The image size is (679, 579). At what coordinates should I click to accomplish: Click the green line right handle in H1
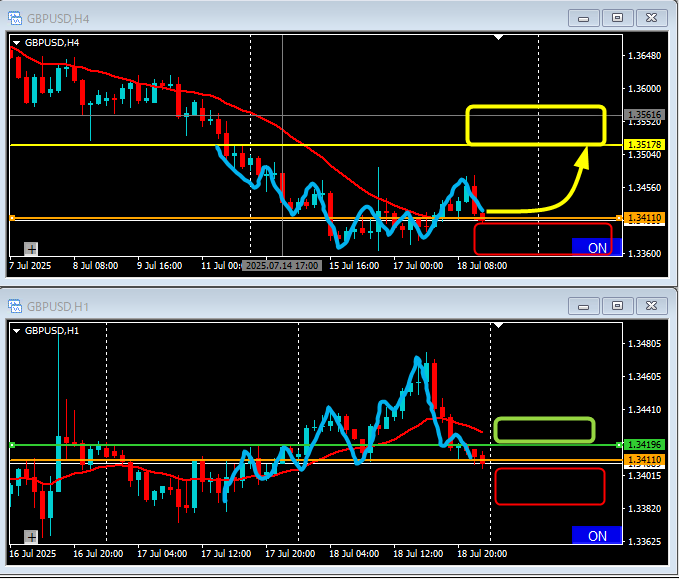(x=619, y=445)
